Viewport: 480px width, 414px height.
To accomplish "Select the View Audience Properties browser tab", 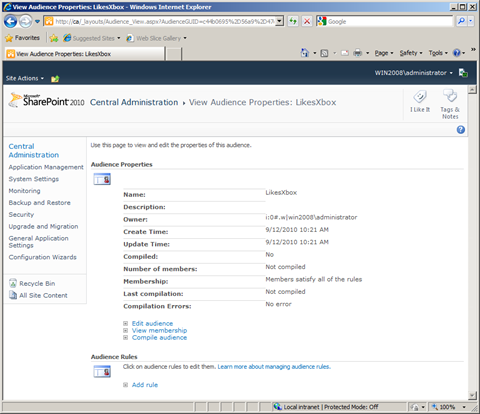I will pos(85,54).
